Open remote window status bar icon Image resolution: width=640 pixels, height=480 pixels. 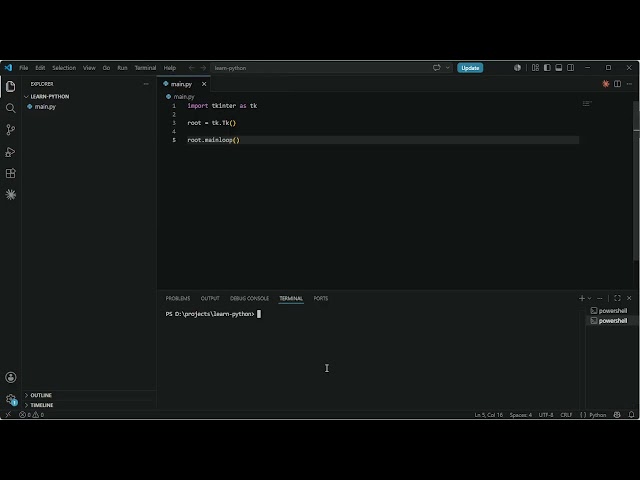pyautogui.click(x=8, y=415)
